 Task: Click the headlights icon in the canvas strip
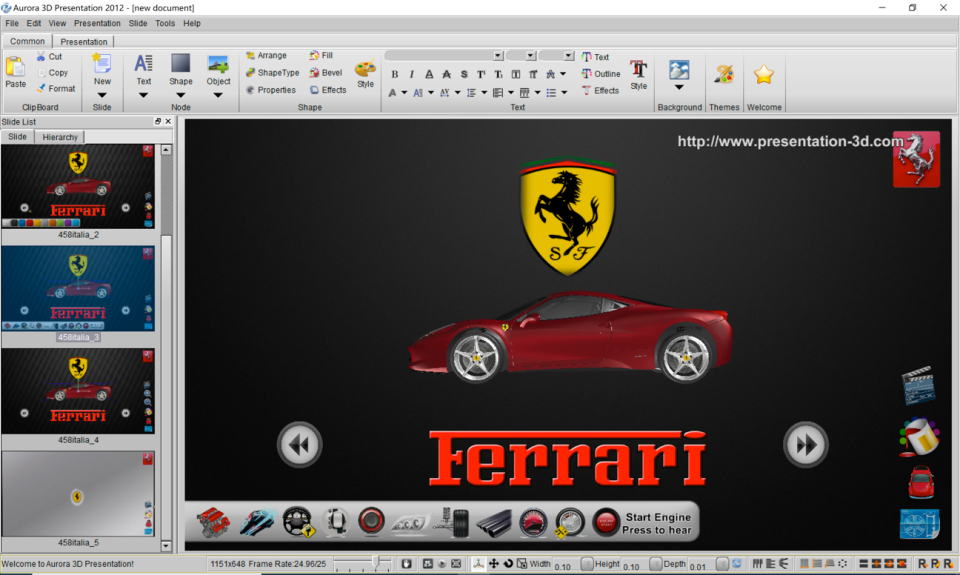[411, 524]
